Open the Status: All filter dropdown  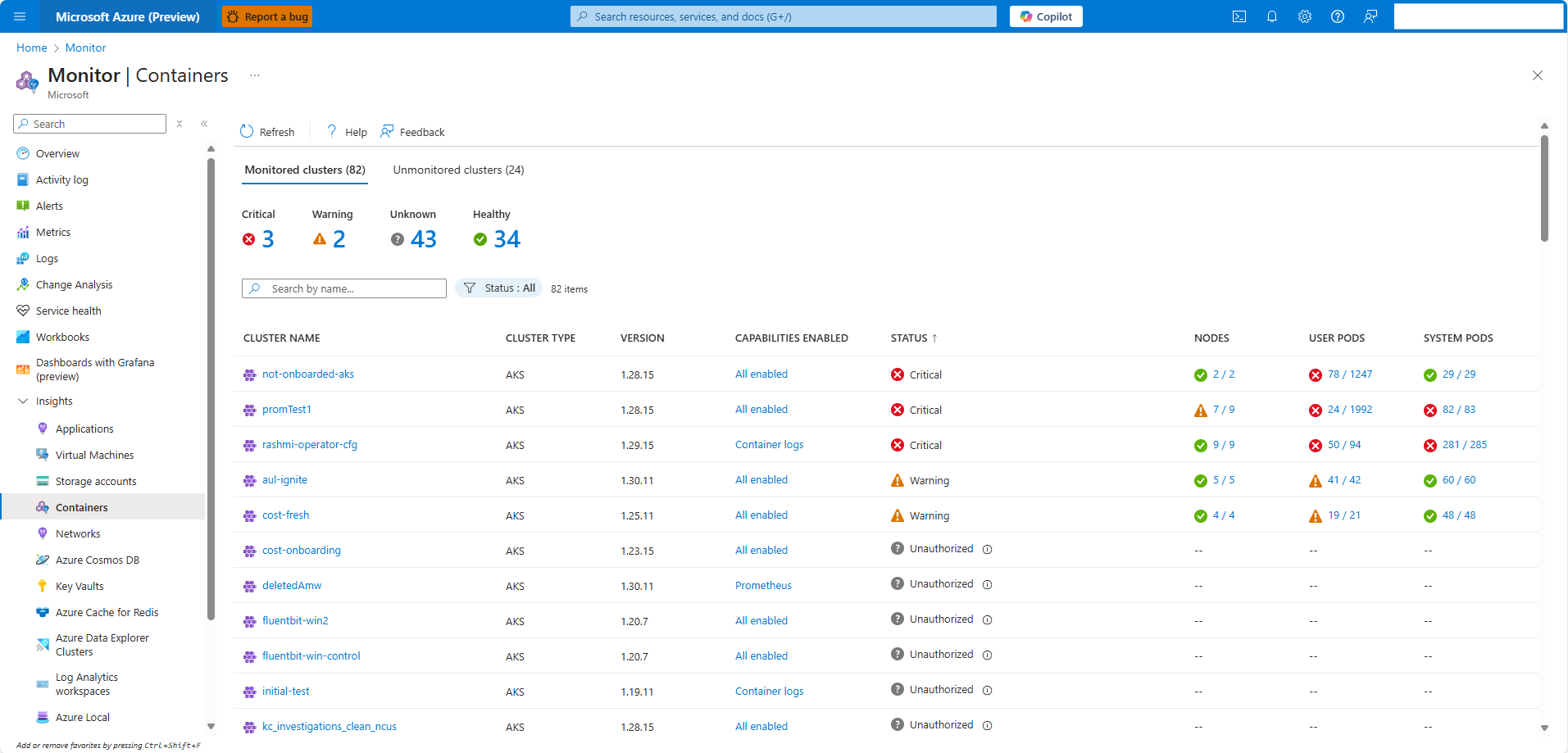[498, 288]
